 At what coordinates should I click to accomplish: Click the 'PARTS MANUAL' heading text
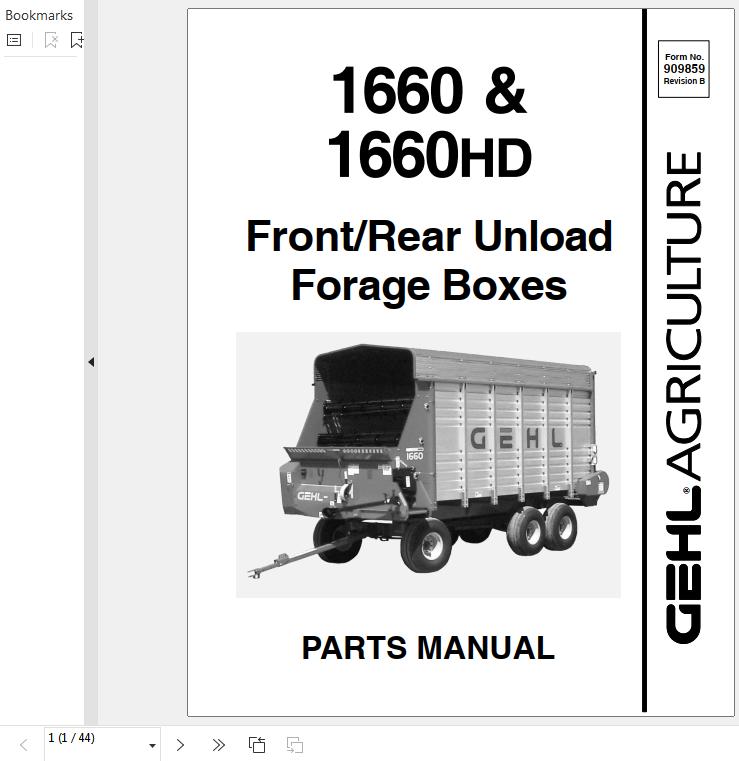click(x=428, y=647)
